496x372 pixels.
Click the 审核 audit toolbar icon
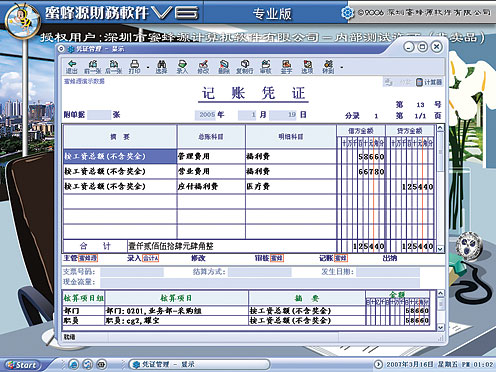[266, 67]
